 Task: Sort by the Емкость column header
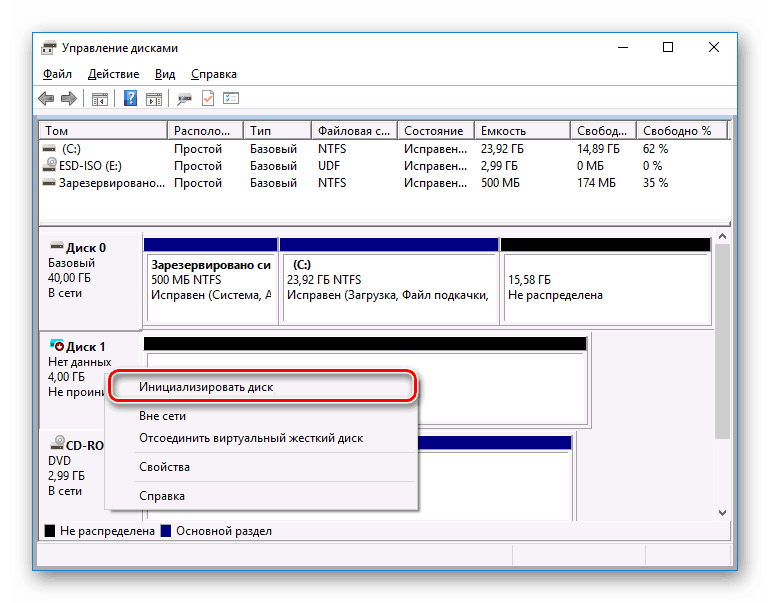[x=522, y=131]
